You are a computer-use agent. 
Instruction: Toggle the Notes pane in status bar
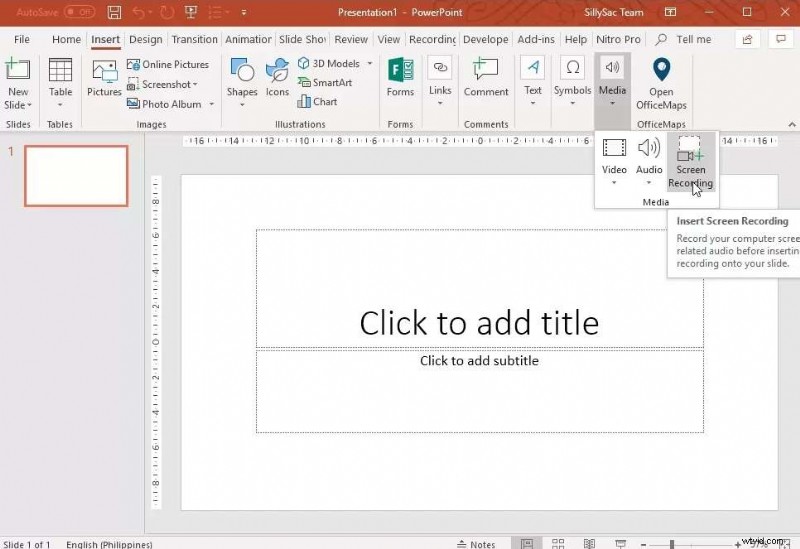click(x=475, y=544)
